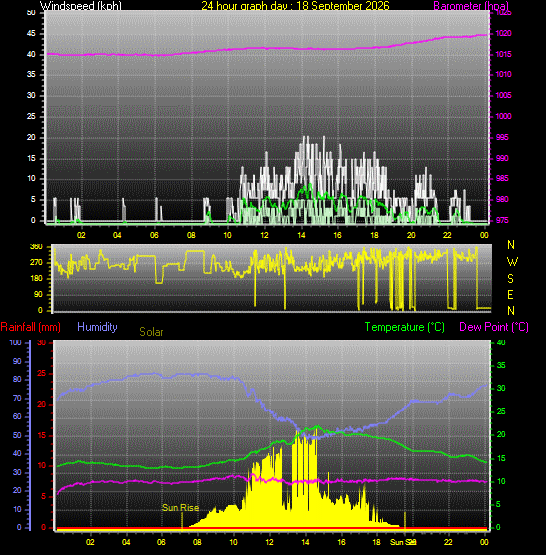Viewport: 546px width, 555px height.
Task: Click green 25 on the temperature axis
Action: click(501, 411)
